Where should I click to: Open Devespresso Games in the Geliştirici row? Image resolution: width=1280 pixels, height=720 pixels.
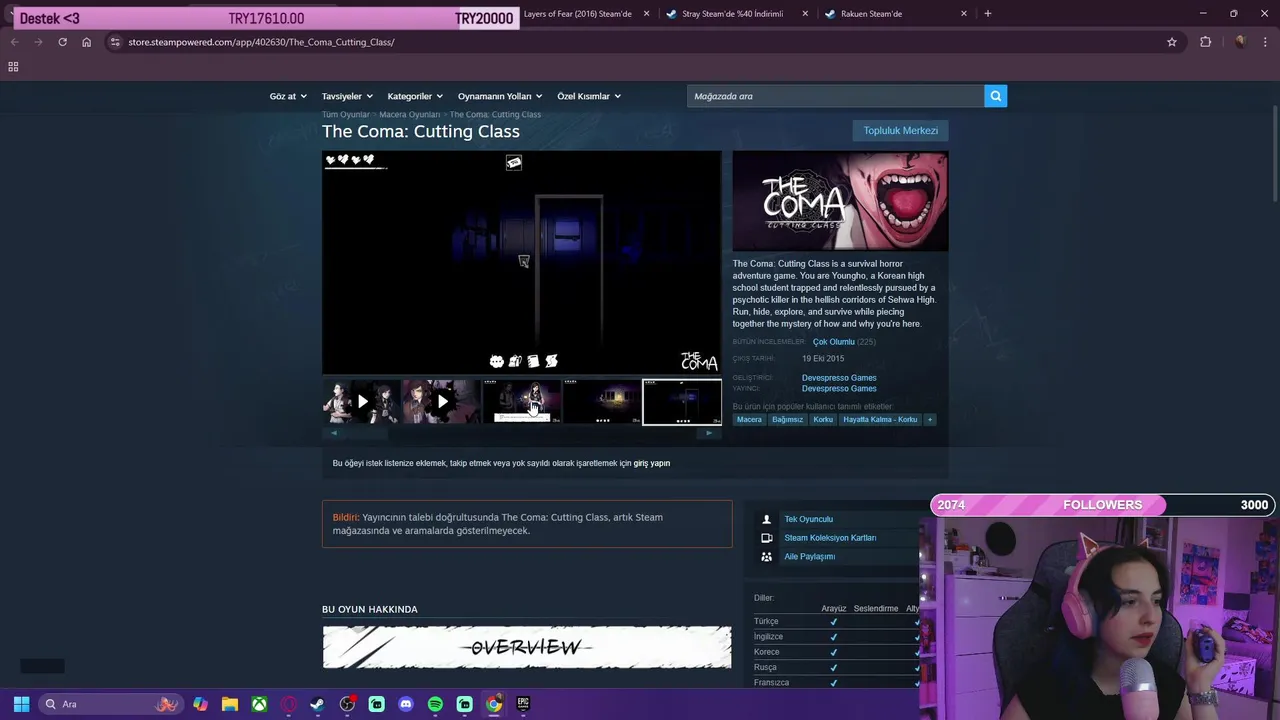[839, 378]
